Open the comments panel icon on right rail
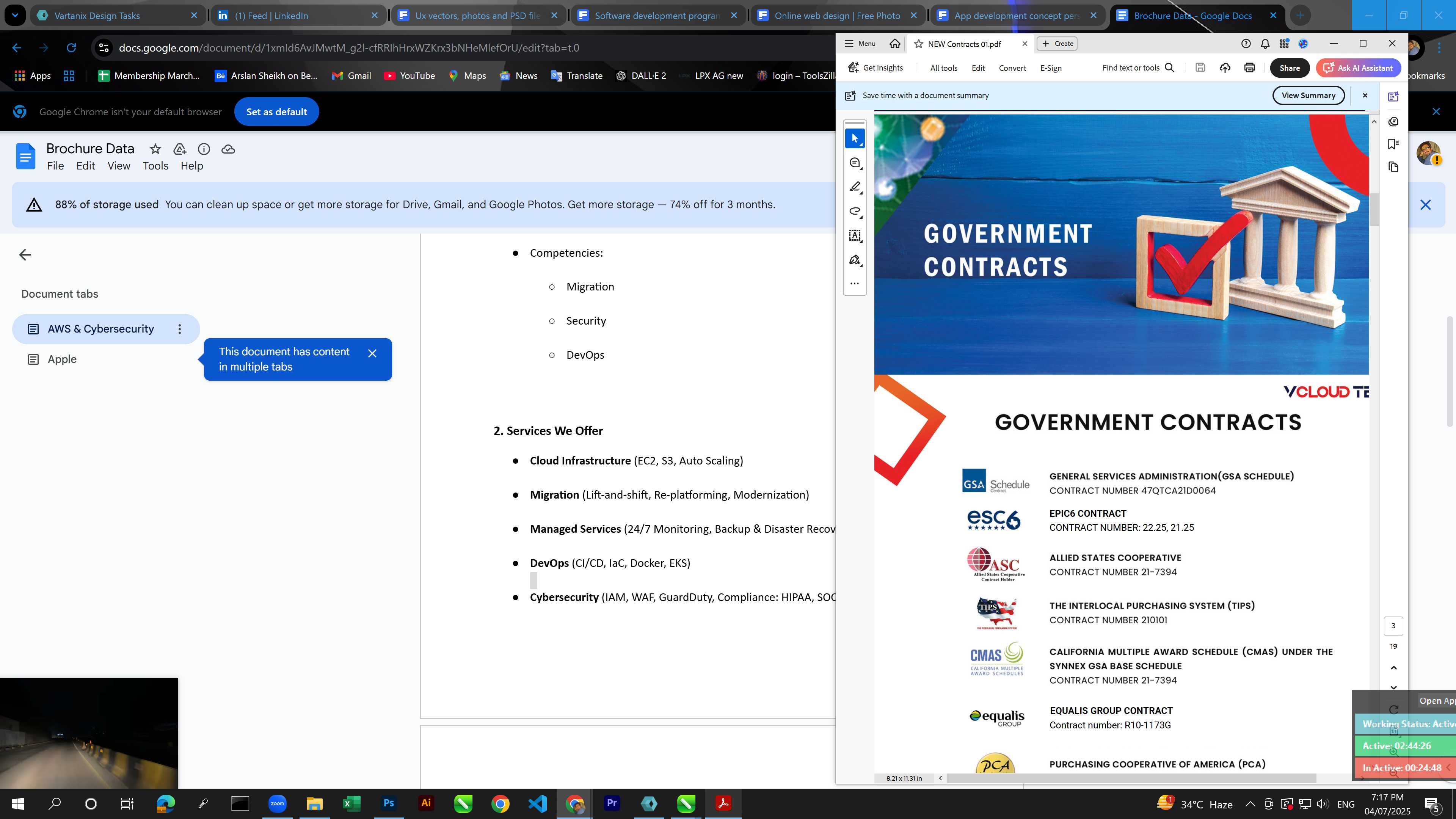The width and height of the screenshot is (1456, 819). 1393,121
